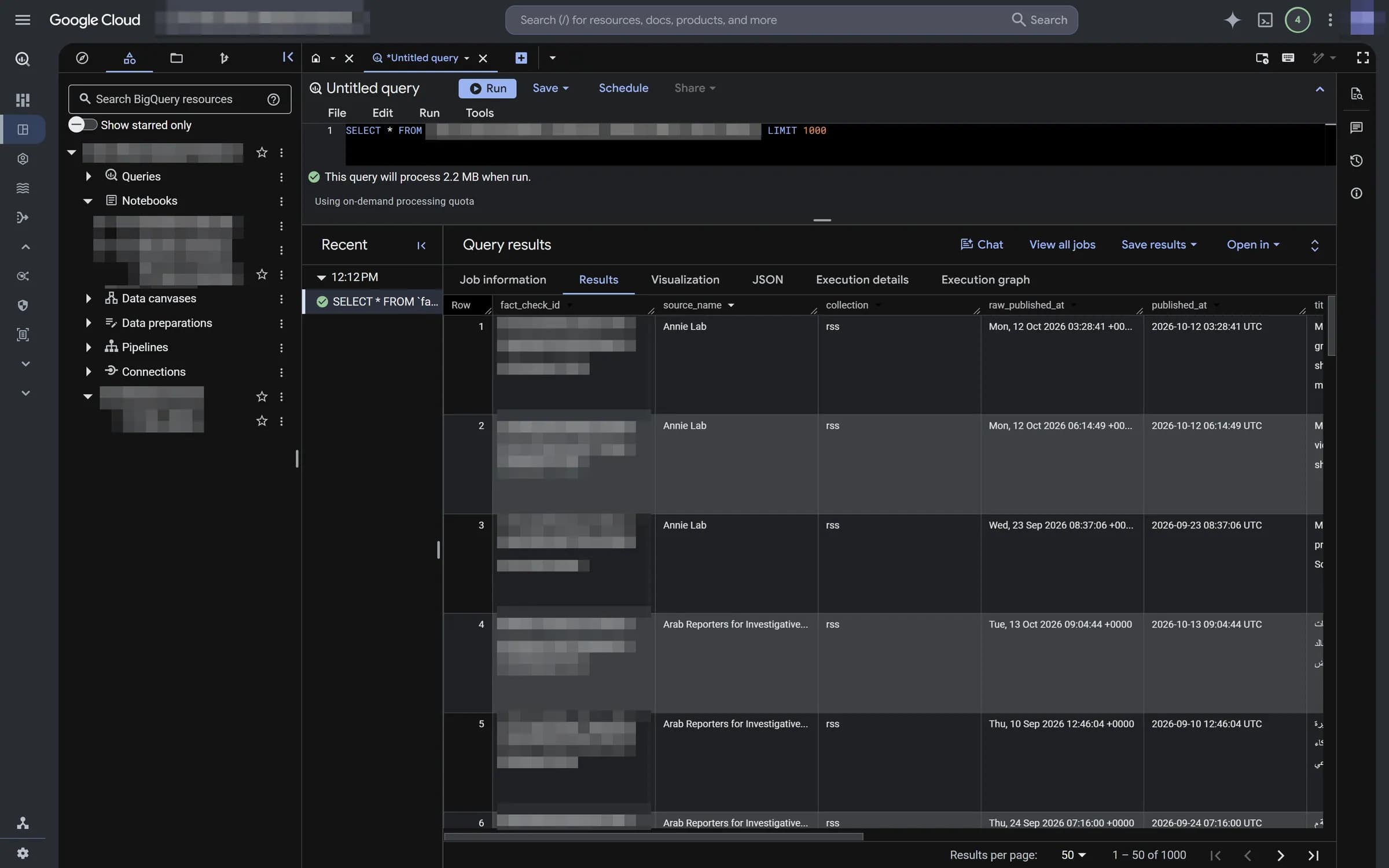The height and width of the screenshot is (868, 1389).
Task: Open Save results dropdown
Action: 1159,245
